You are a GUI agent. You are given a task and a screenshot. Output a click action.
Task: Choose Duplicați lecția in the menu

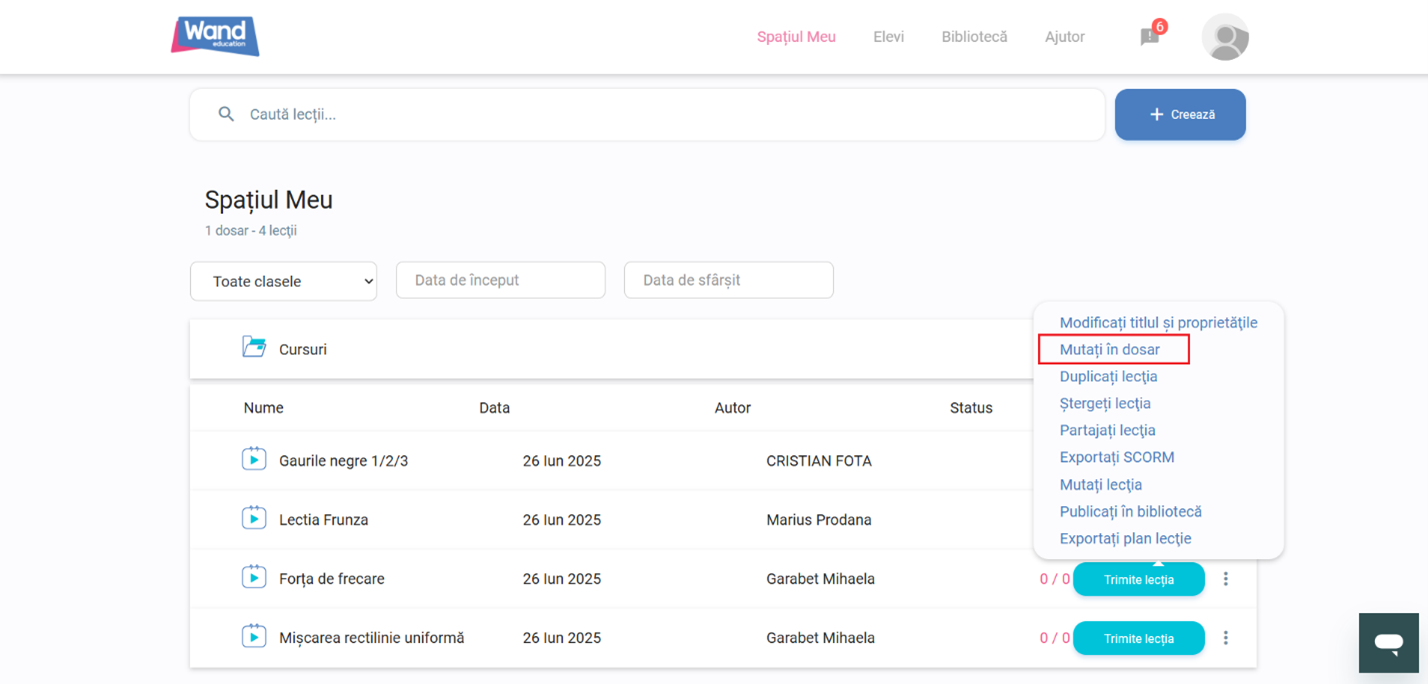tap(1108, 376)
